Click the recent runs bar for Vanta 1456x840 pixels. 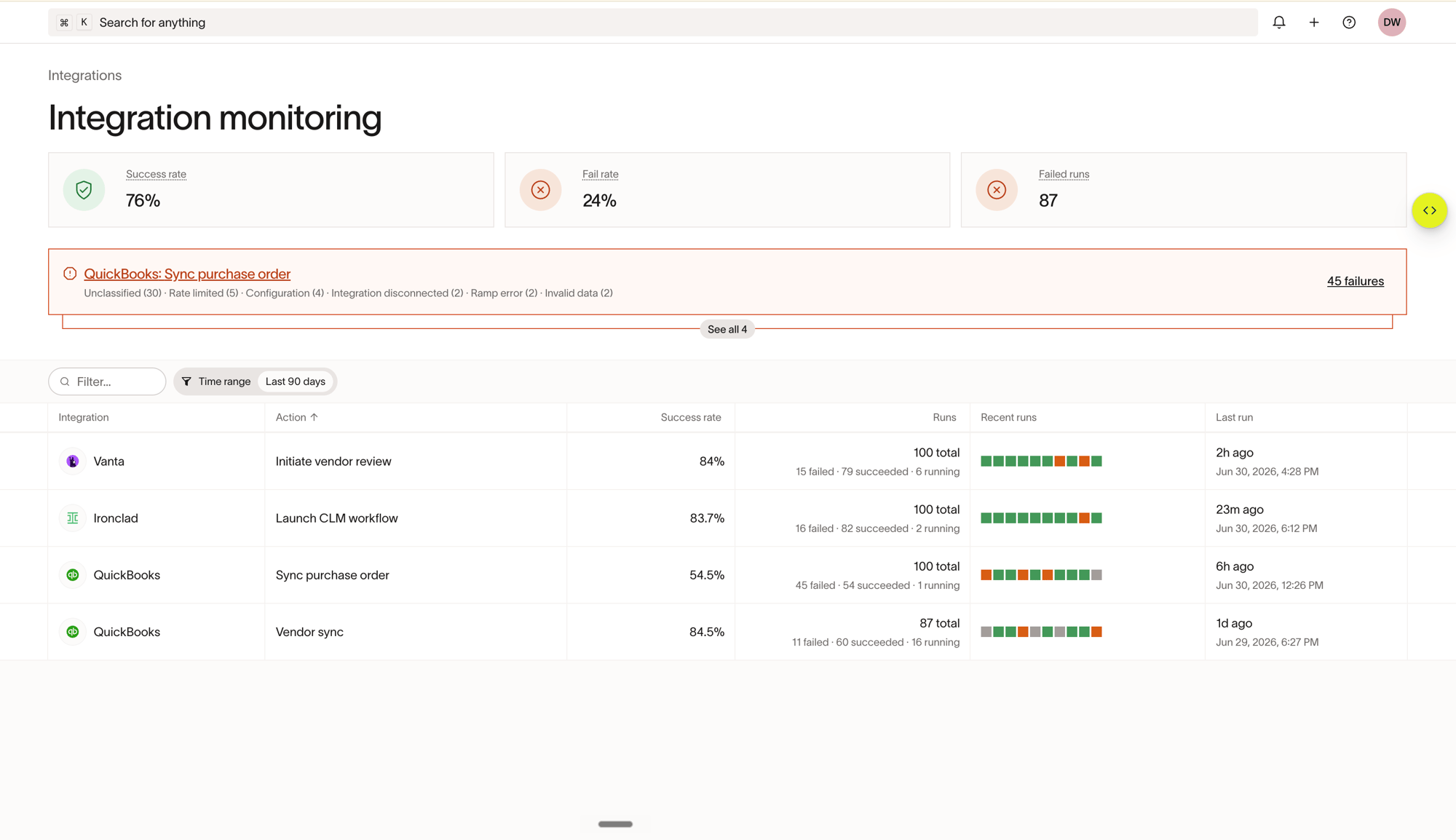point(1041,461)
